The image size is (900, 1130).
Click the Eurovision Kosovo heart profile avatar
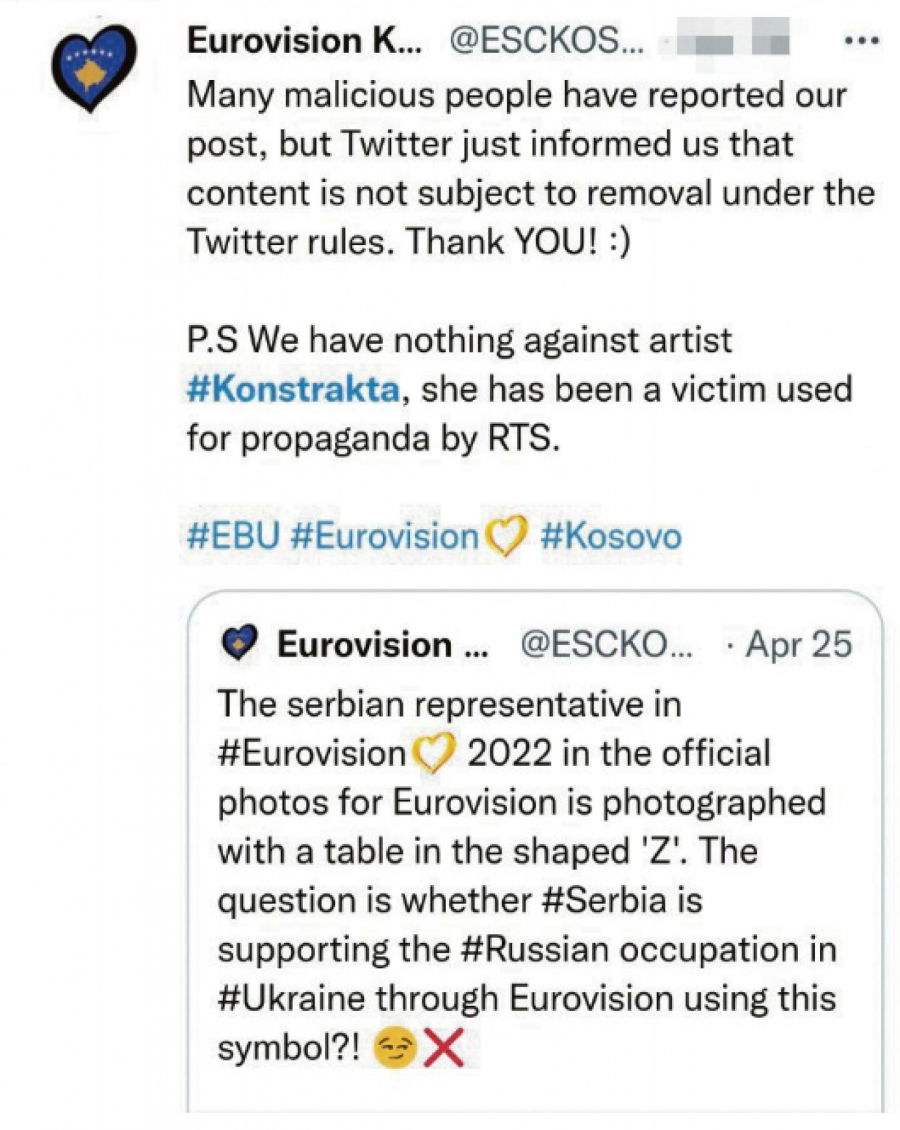pyautogui.click(x=95, y=69)
